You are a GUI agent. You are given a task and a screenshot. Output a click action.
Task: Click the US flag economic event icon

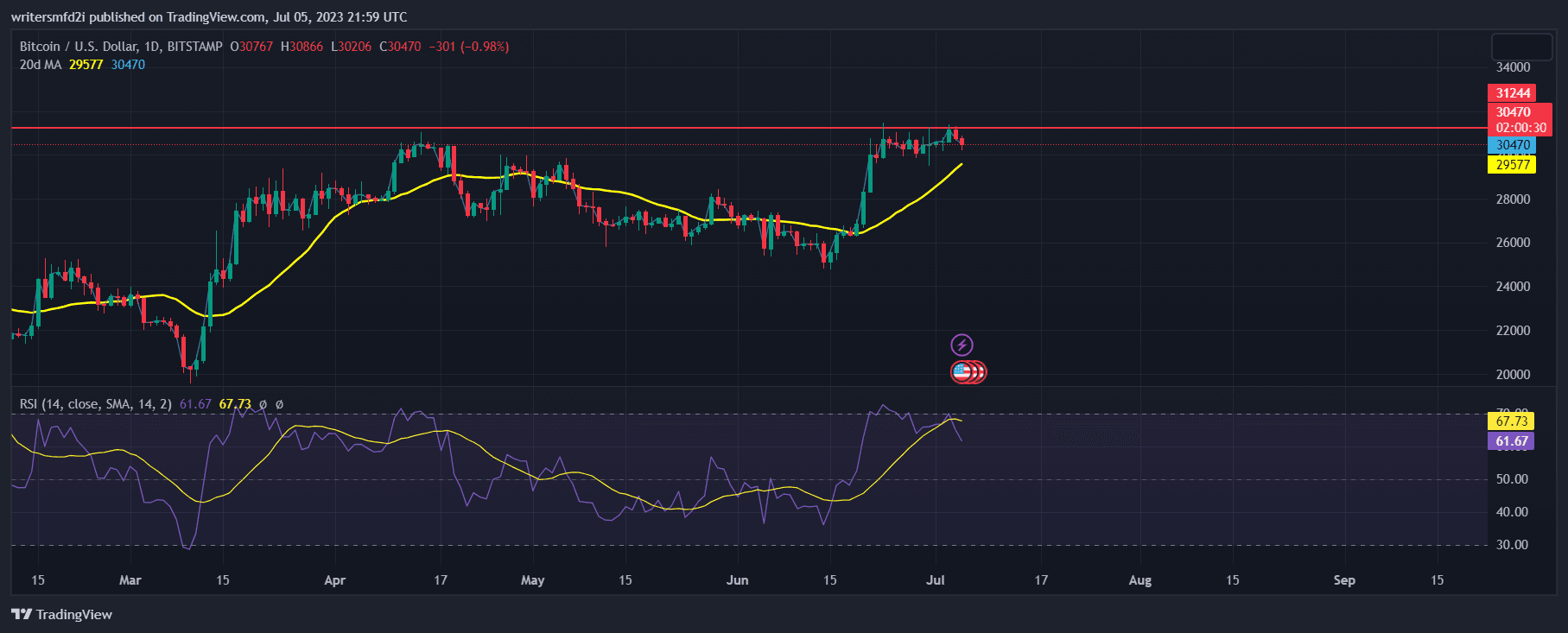[x=962, y=372]
